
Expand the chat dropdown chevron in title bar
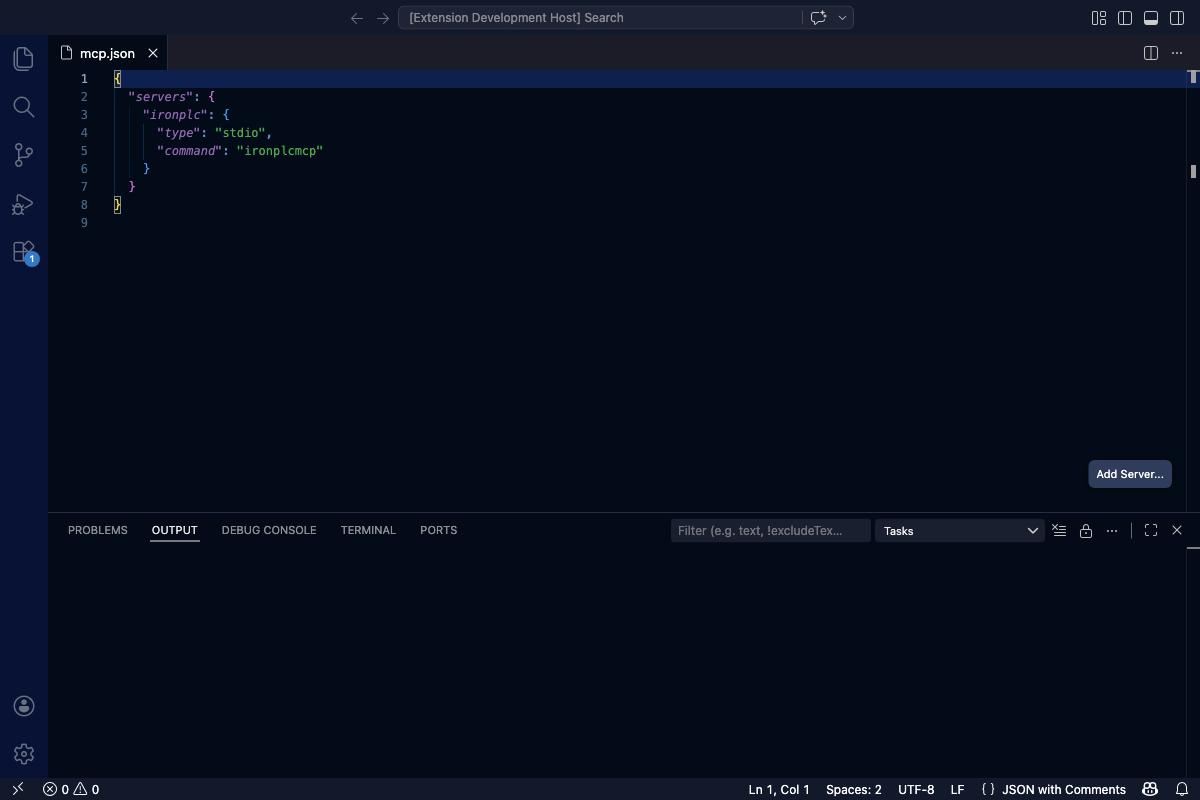click(x=843, y=18)
